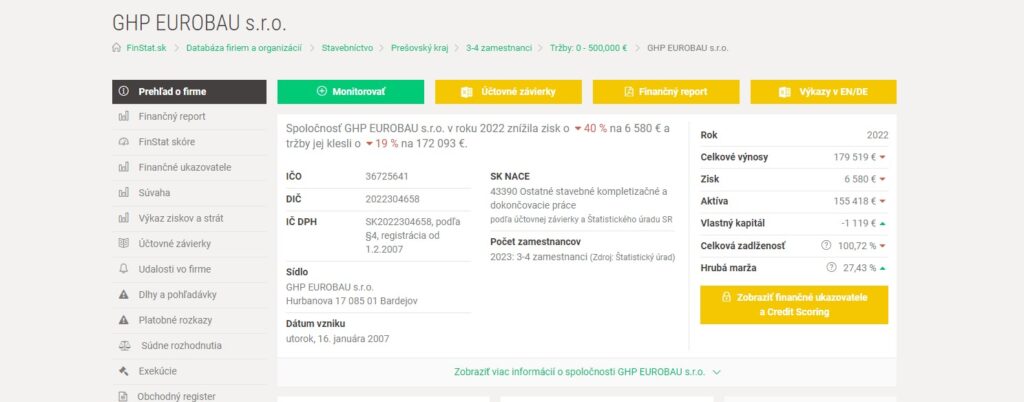Open Udalosti vo firme sidebar item
1024x402 pixels.
[189, 270]
